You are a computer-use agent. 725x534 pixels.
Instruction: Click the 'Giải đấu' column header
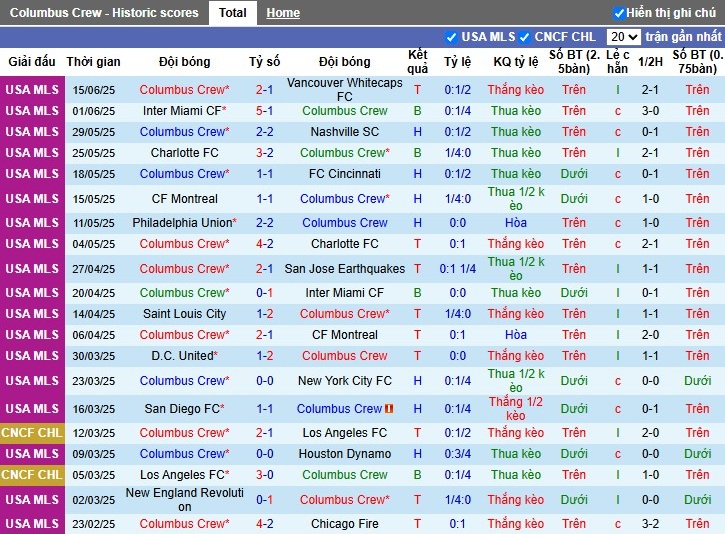click(32, 61)
